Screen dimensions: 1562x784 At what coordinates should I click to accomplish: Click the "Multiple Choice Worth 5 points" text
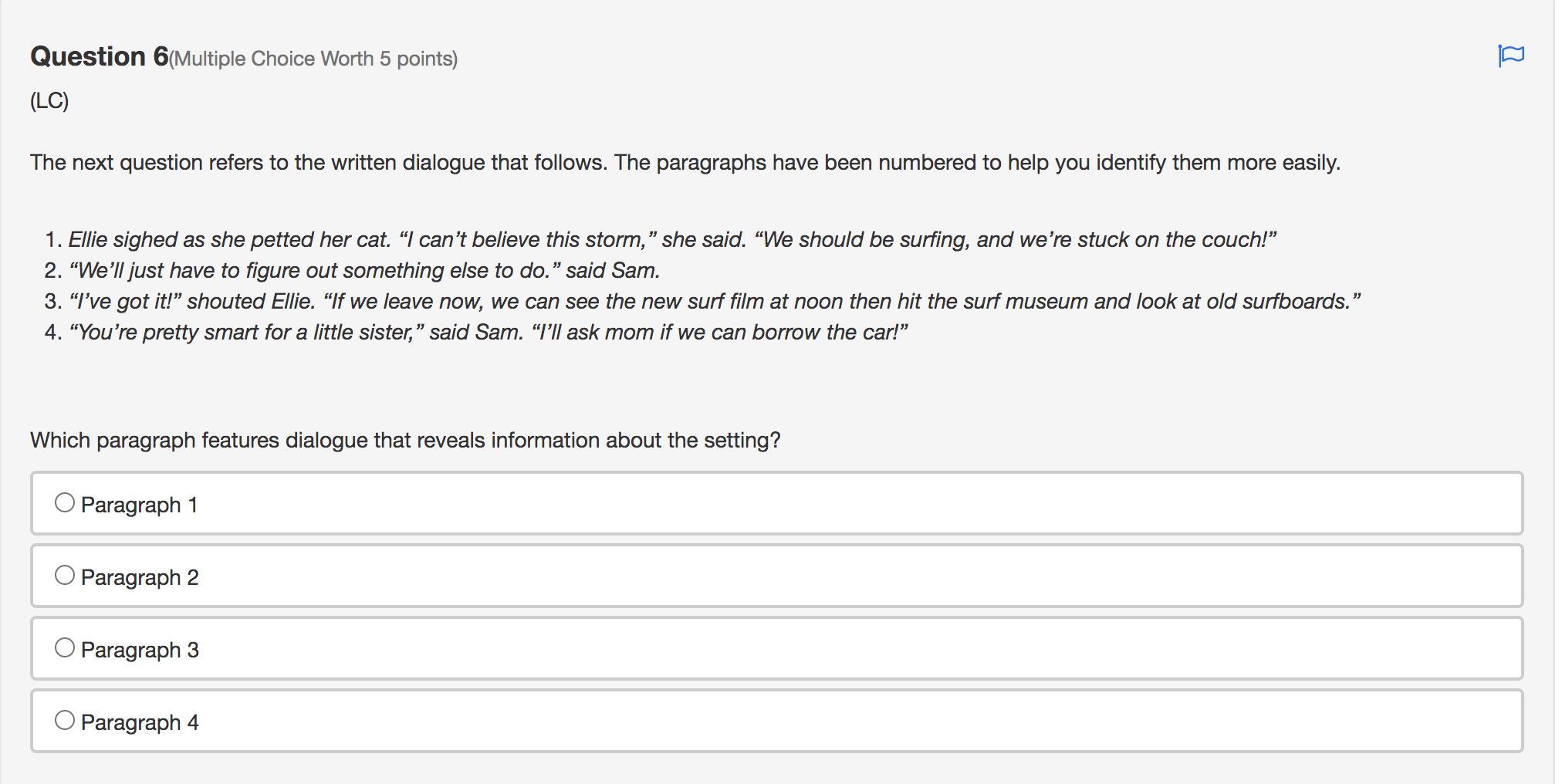(x=313, y=59)
